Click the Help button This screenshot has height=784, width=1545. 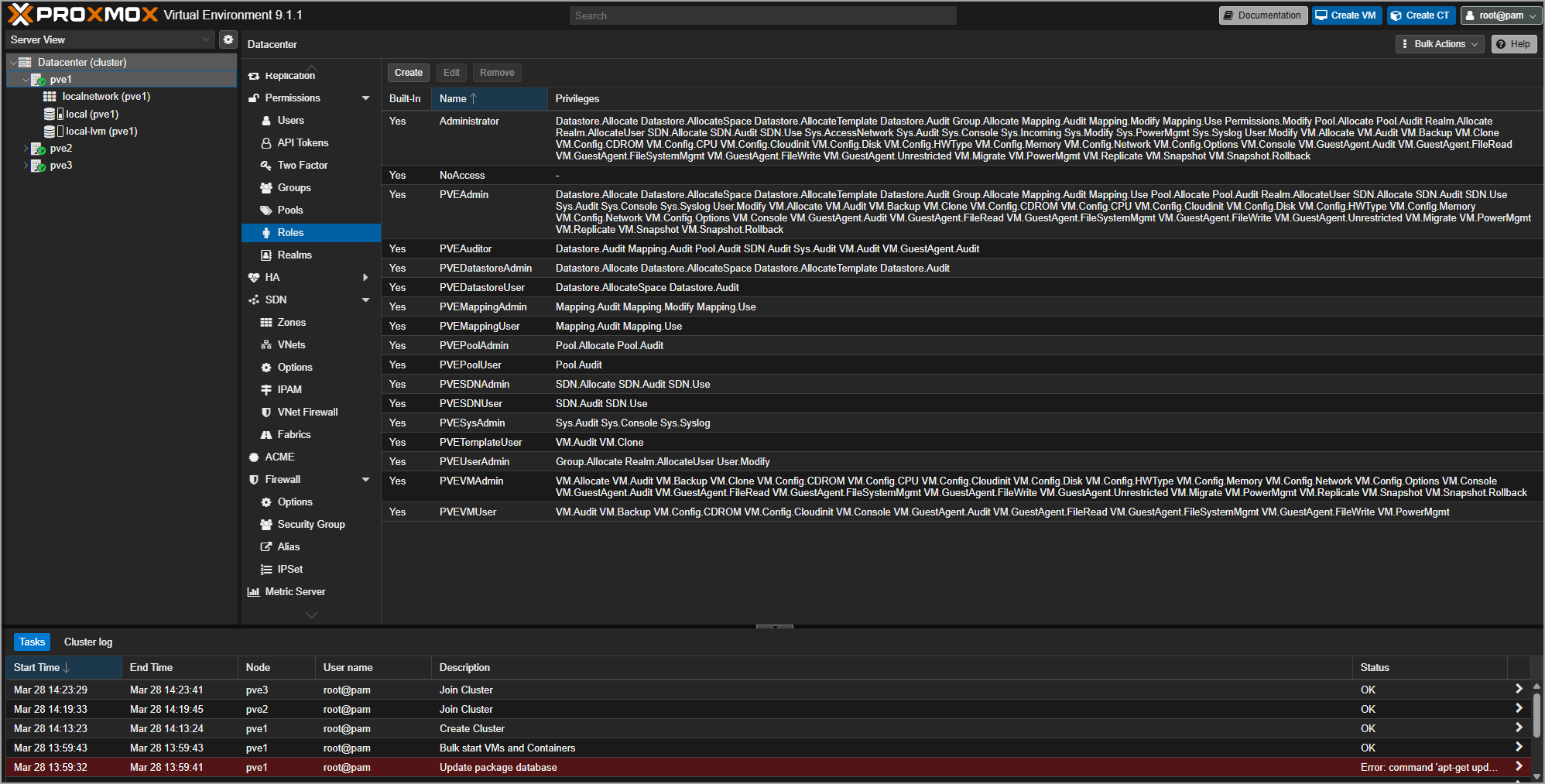tap(1514, 44)
